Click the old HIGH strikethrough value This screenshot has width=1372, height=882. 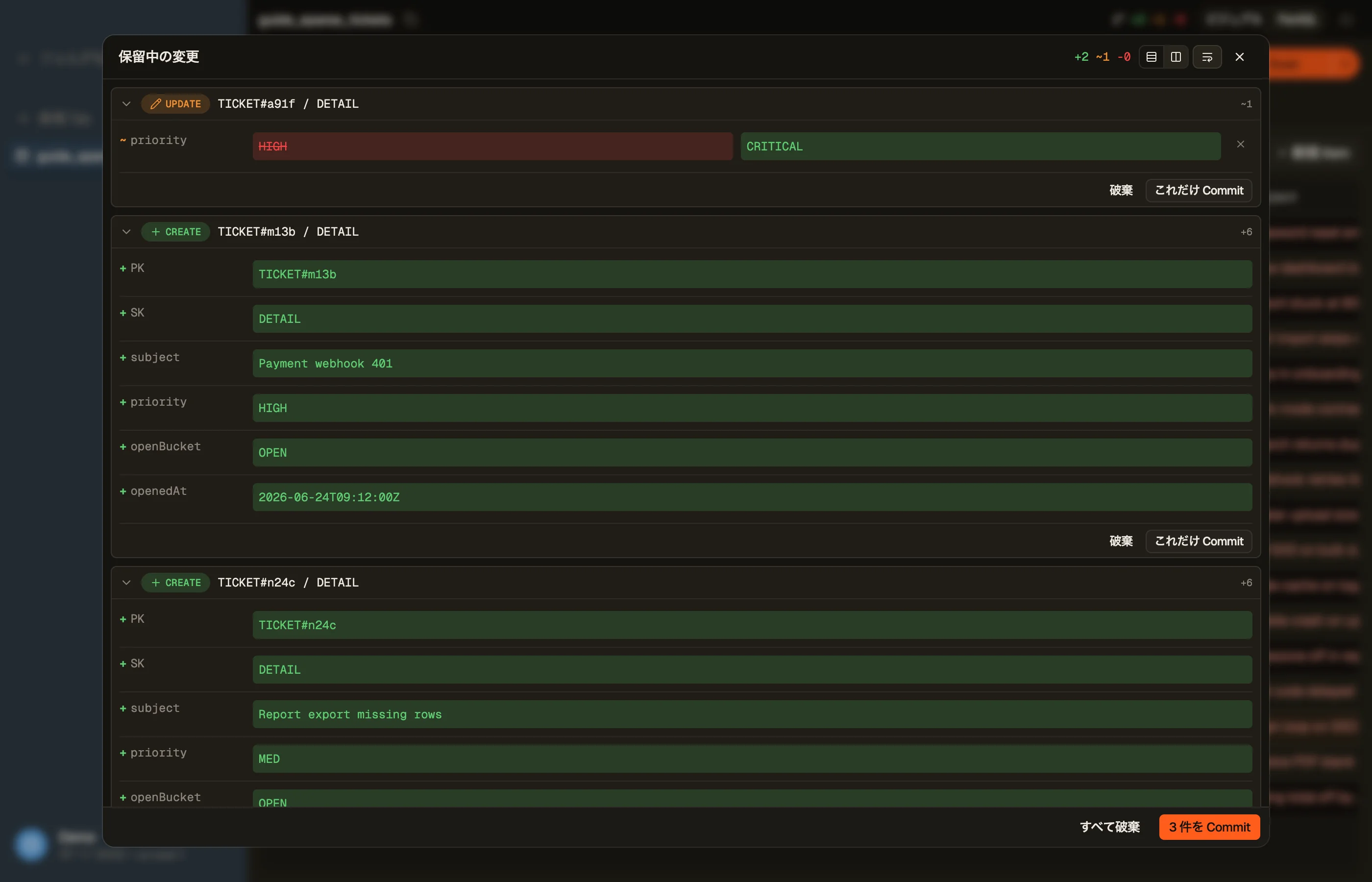(492, 147)
